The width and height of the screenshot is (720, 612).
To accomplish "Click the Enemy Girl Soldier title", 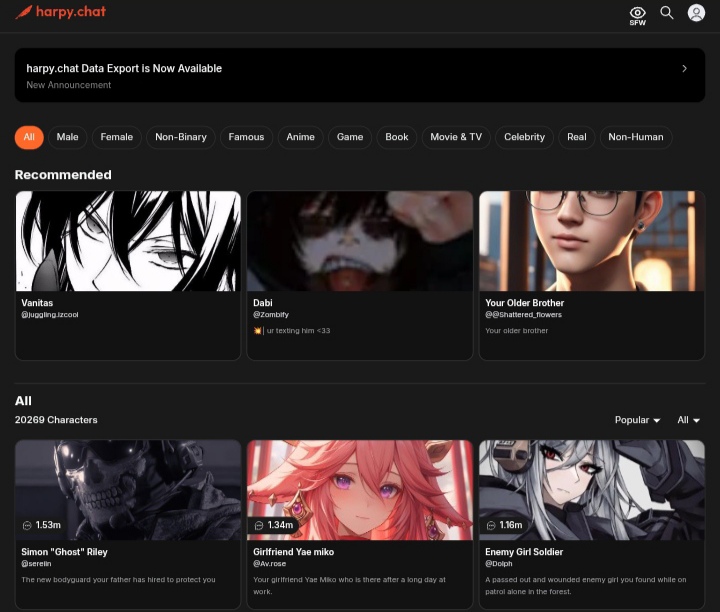I will click(x=524, y=552).
